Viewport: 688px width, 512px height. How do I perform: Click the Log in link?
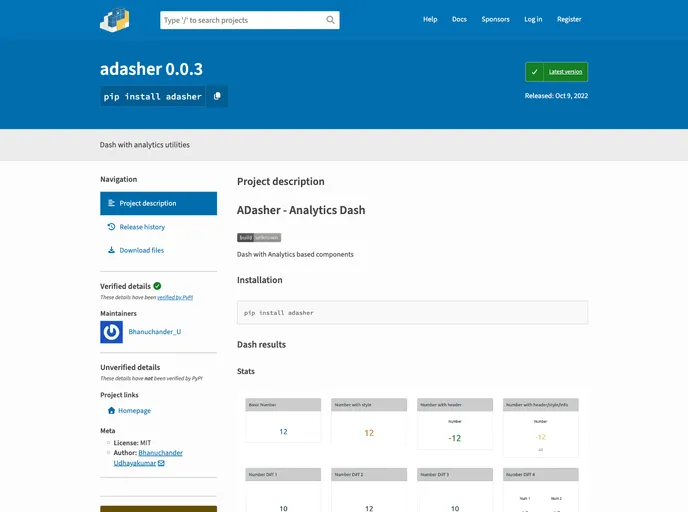533,19
